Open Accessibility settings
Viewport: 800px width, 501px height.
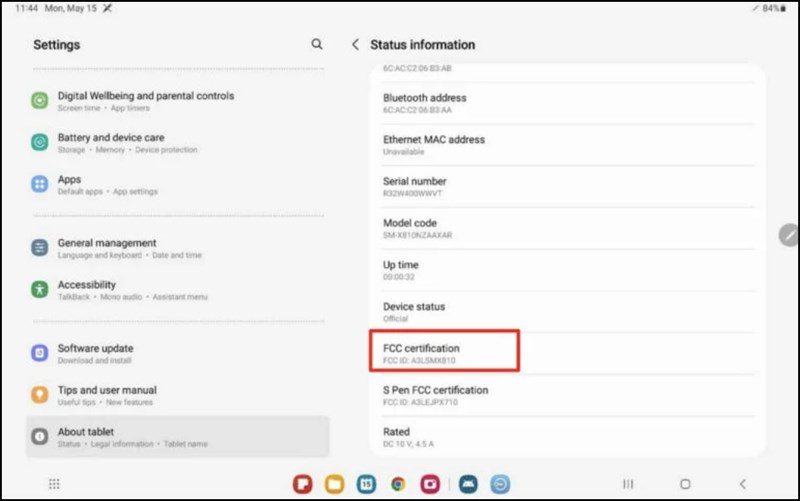point(178,290)
